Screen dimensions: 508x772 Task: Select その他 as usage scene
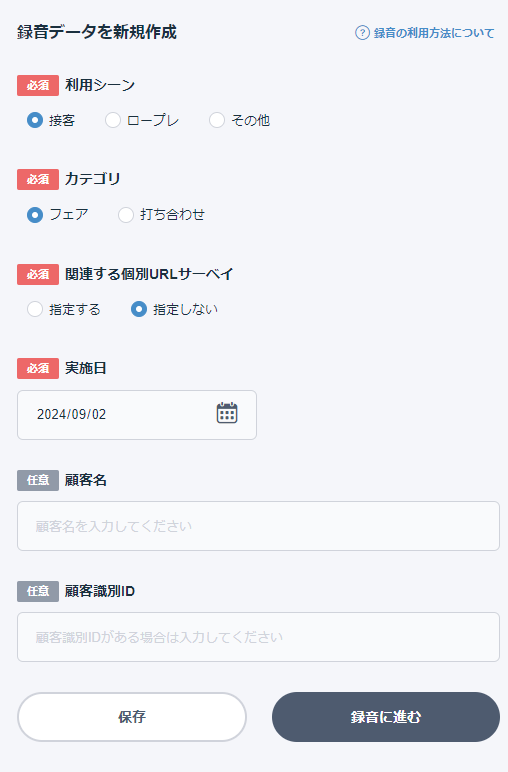pyautogui.click(x=217, y=120)
